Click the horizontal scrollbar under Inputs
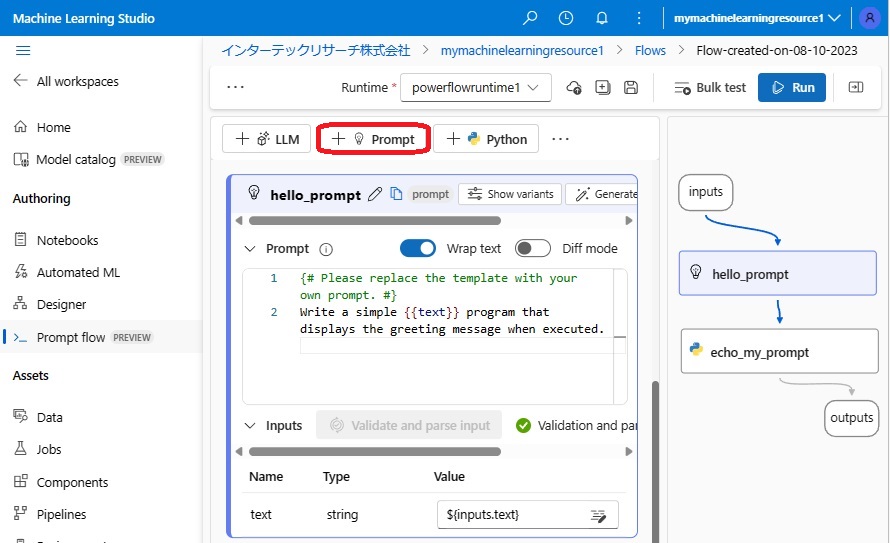Screen dimensions: 890x543 pos(375,452)
